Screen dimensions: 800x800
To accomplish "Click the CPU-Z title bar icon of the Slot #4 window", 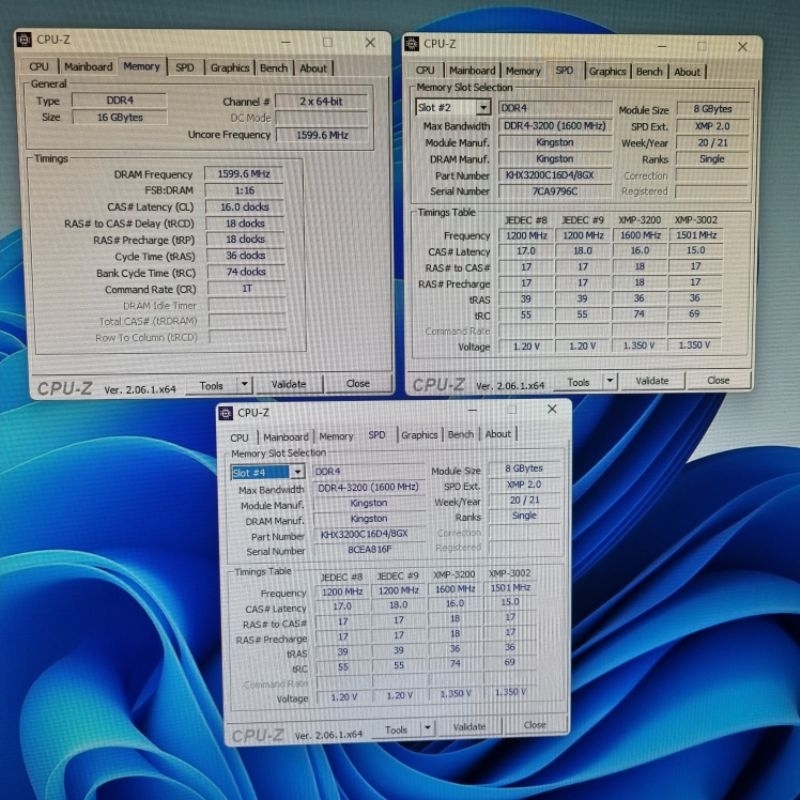I will 226,412.
